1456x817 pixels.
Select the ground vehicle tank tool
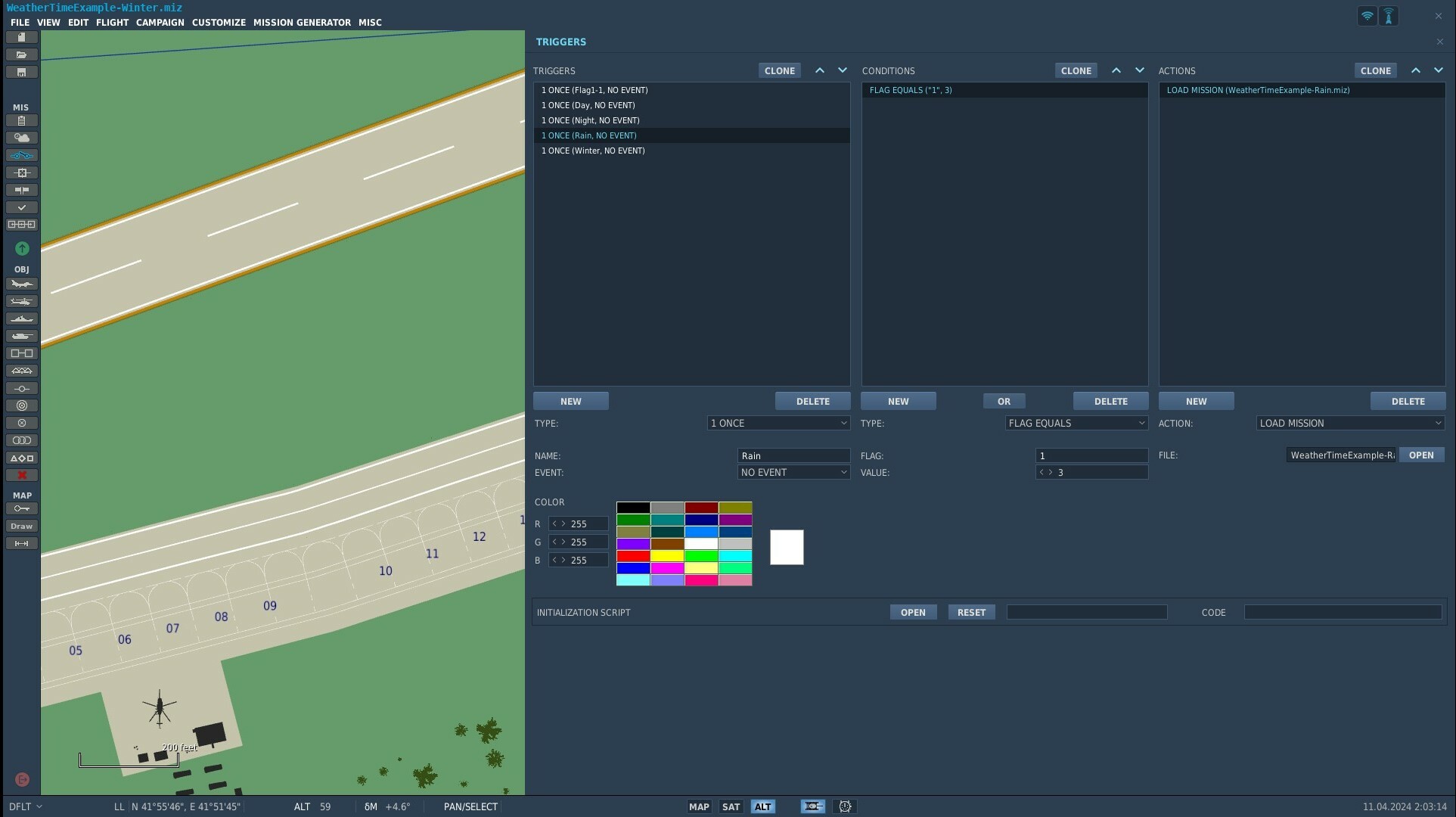pyautogui.click(x=21, y=337)
